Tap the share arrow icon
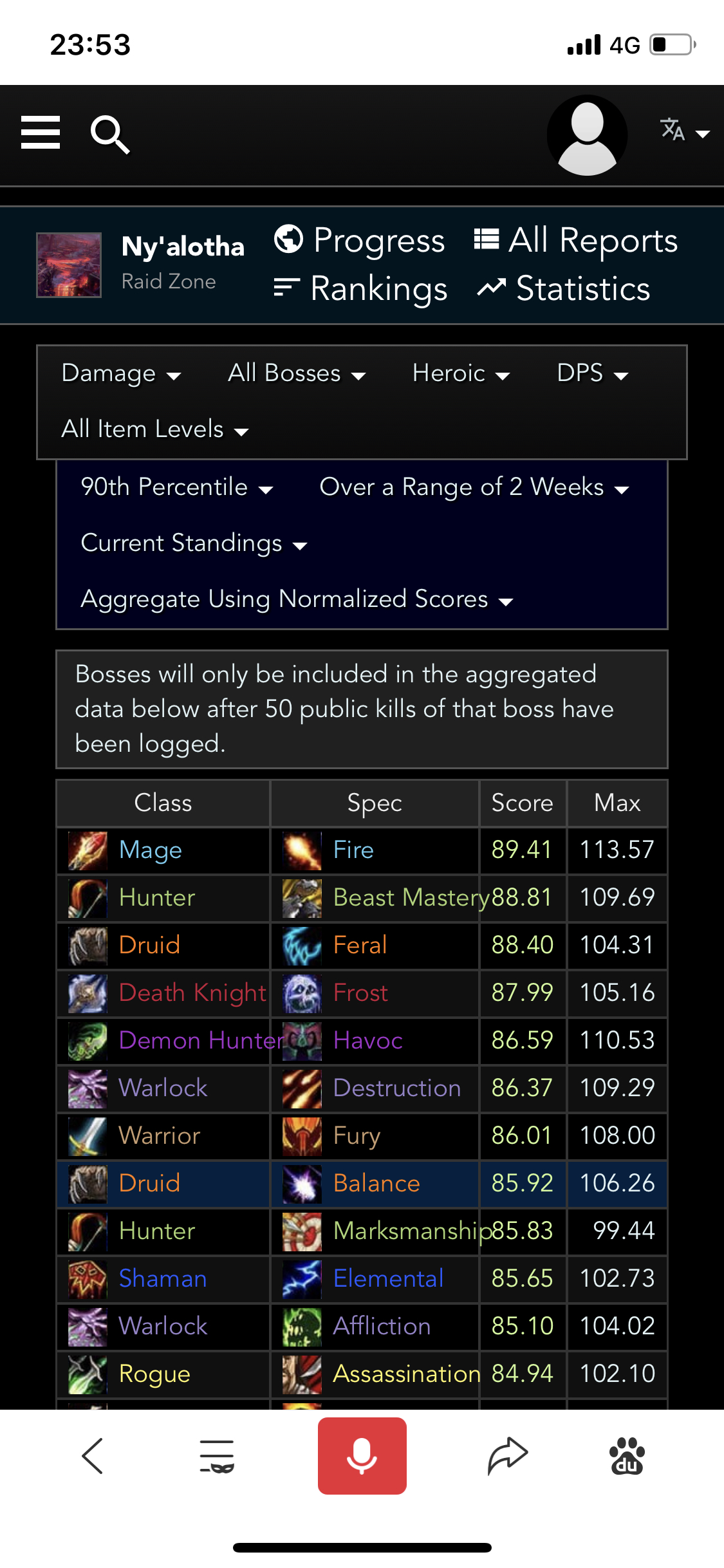The width and height of the screenshot is (724, 1568). (507, 1455)
